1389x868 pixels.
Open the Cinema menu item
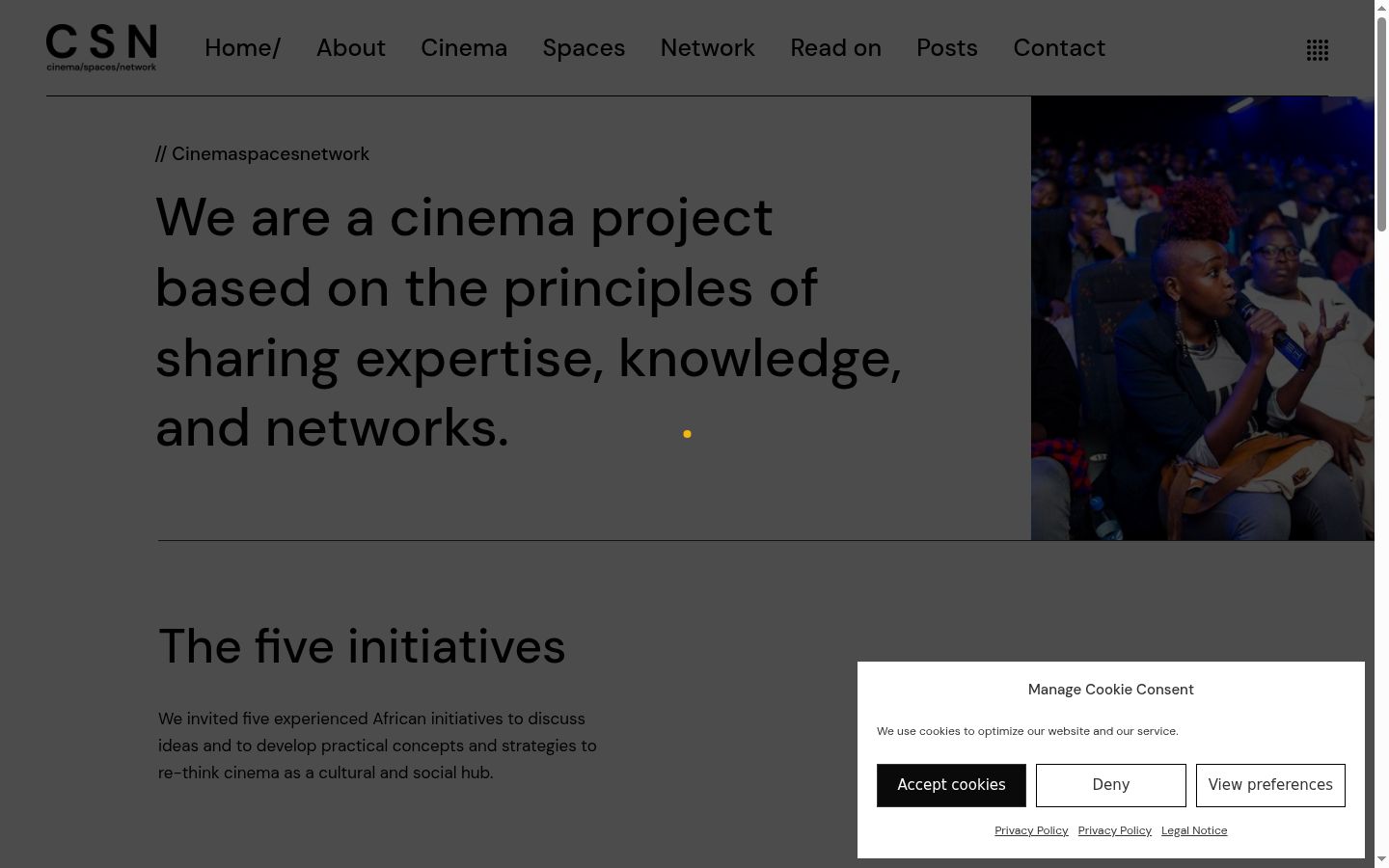(464, 48)
